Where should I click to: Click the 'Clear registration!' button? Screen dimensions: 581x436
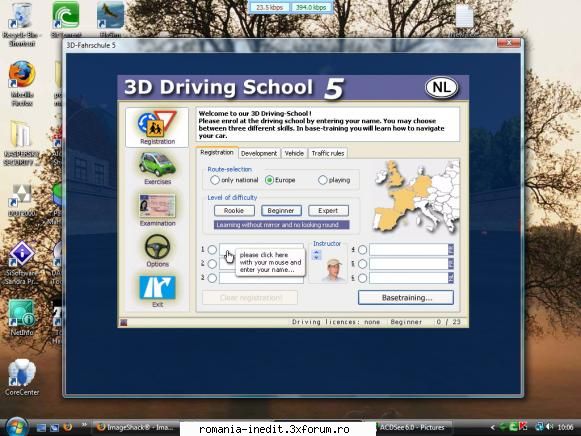point(250,297)
